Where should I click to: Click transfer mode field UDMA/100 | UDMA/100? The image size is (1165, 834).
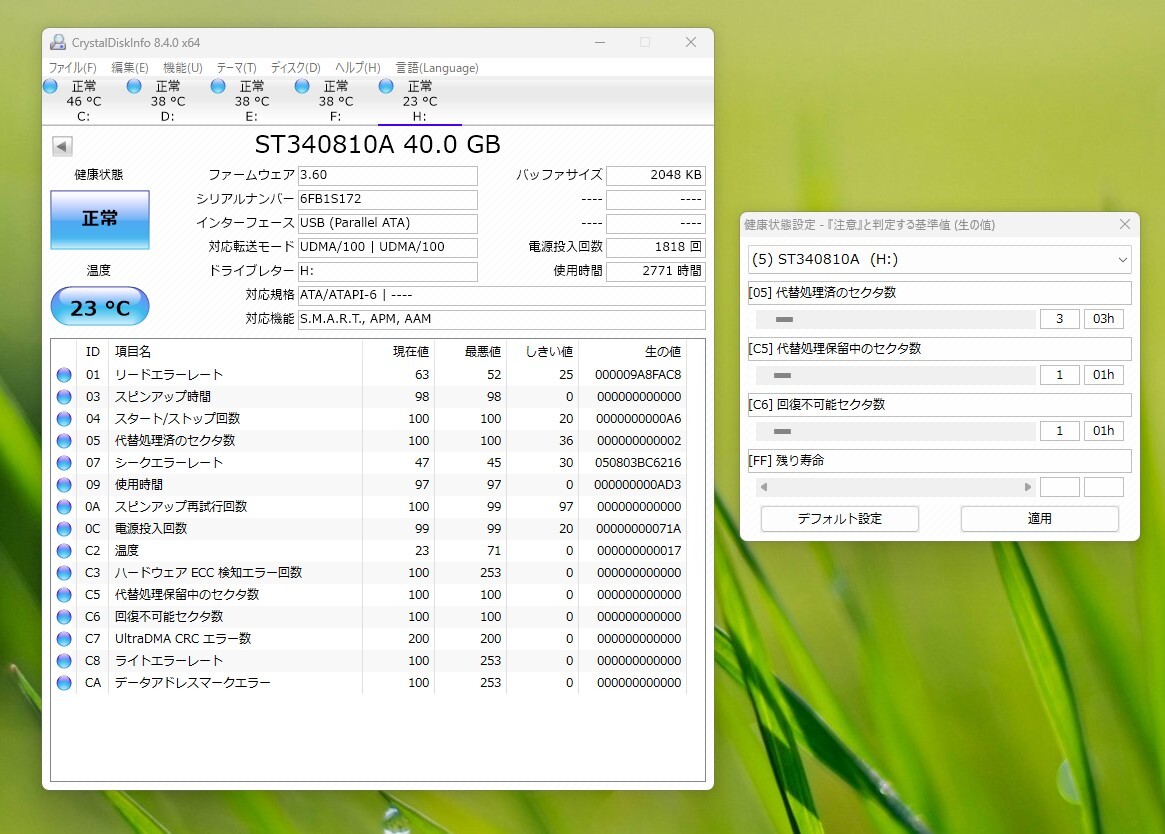pos(388,247)
